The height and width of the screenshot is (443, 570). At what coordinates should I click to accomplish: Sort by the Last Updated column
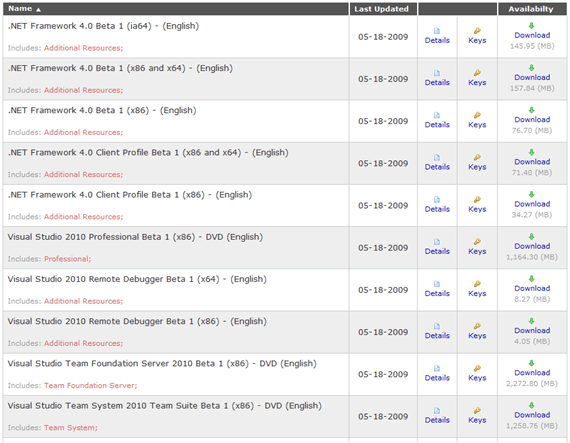coord(381,9)
